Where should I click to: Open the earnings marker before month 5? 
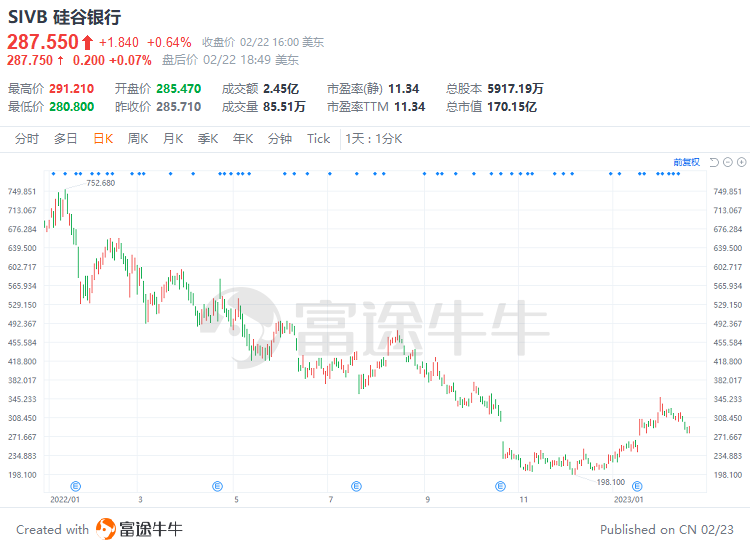217,486
